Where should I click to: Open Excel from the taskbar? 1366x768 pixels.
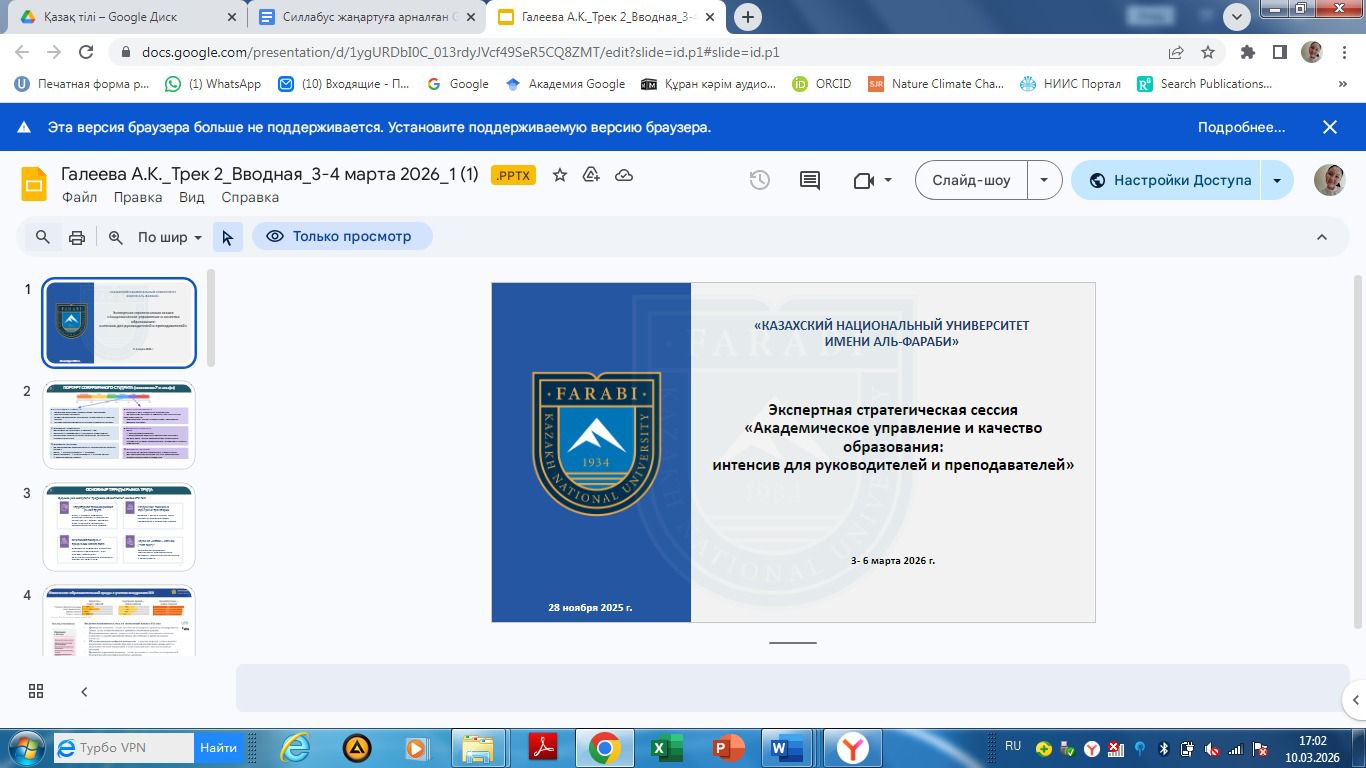click(x=666, y=748)
